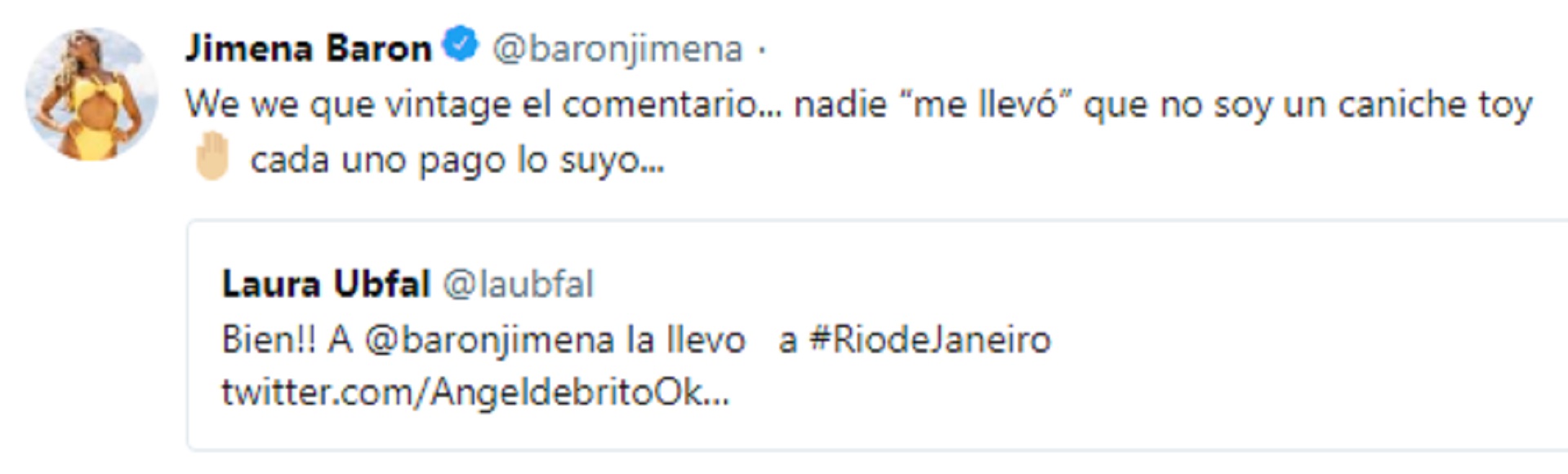1568x474 pixels.
Task: Open the Laura Ubfal display name
Action: point(326,284)
